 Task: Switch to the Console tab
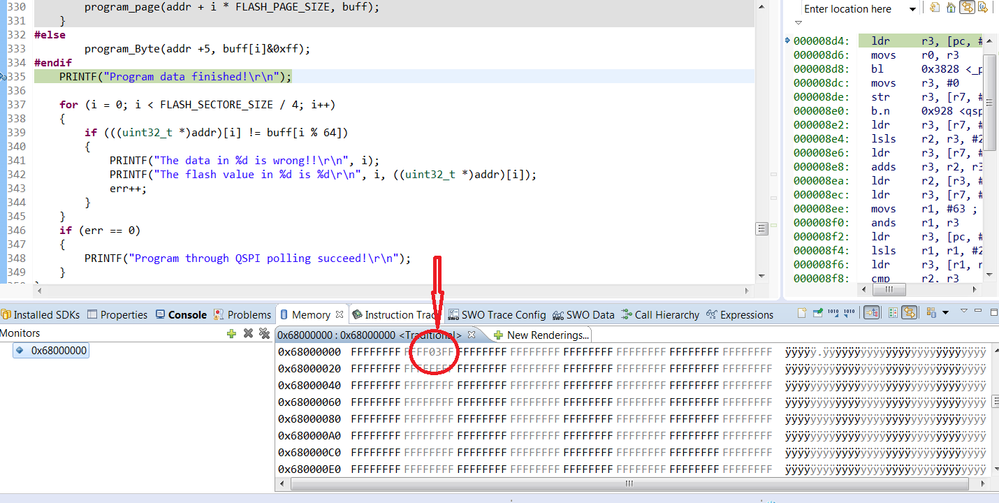tap(182, 314)
